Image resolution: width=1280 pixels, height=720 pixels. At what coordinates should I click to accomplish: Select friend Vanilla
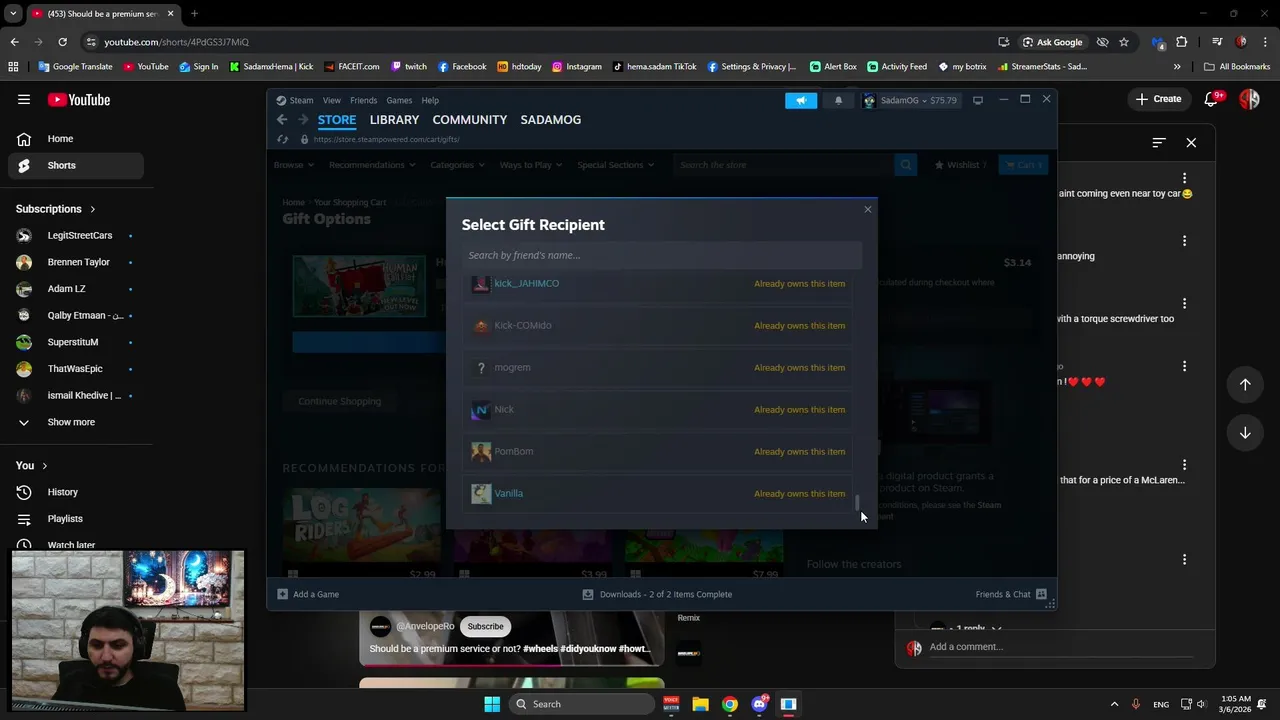click(x=658, y=493)
